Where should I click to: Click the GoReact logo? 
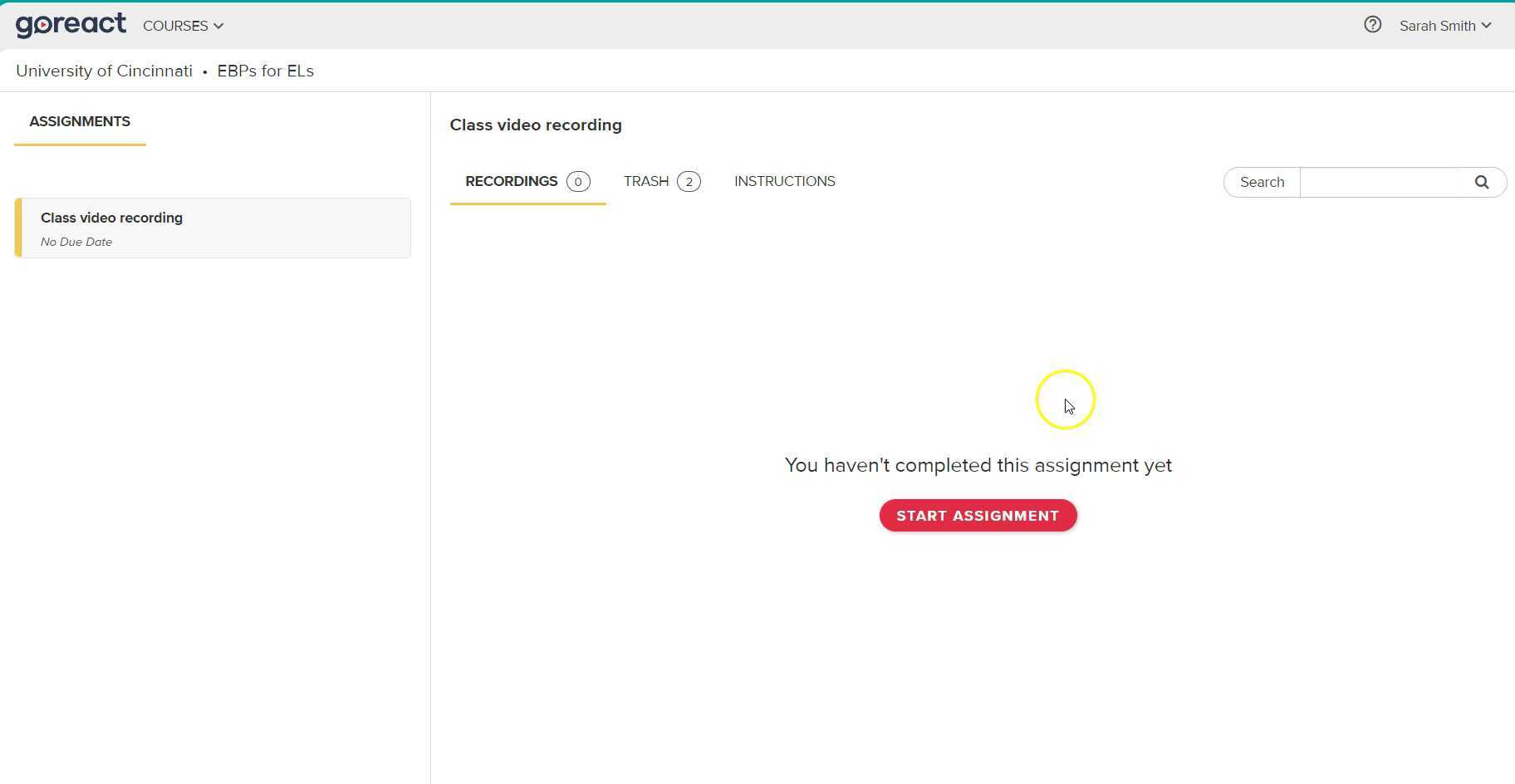(x=71, y=25)
